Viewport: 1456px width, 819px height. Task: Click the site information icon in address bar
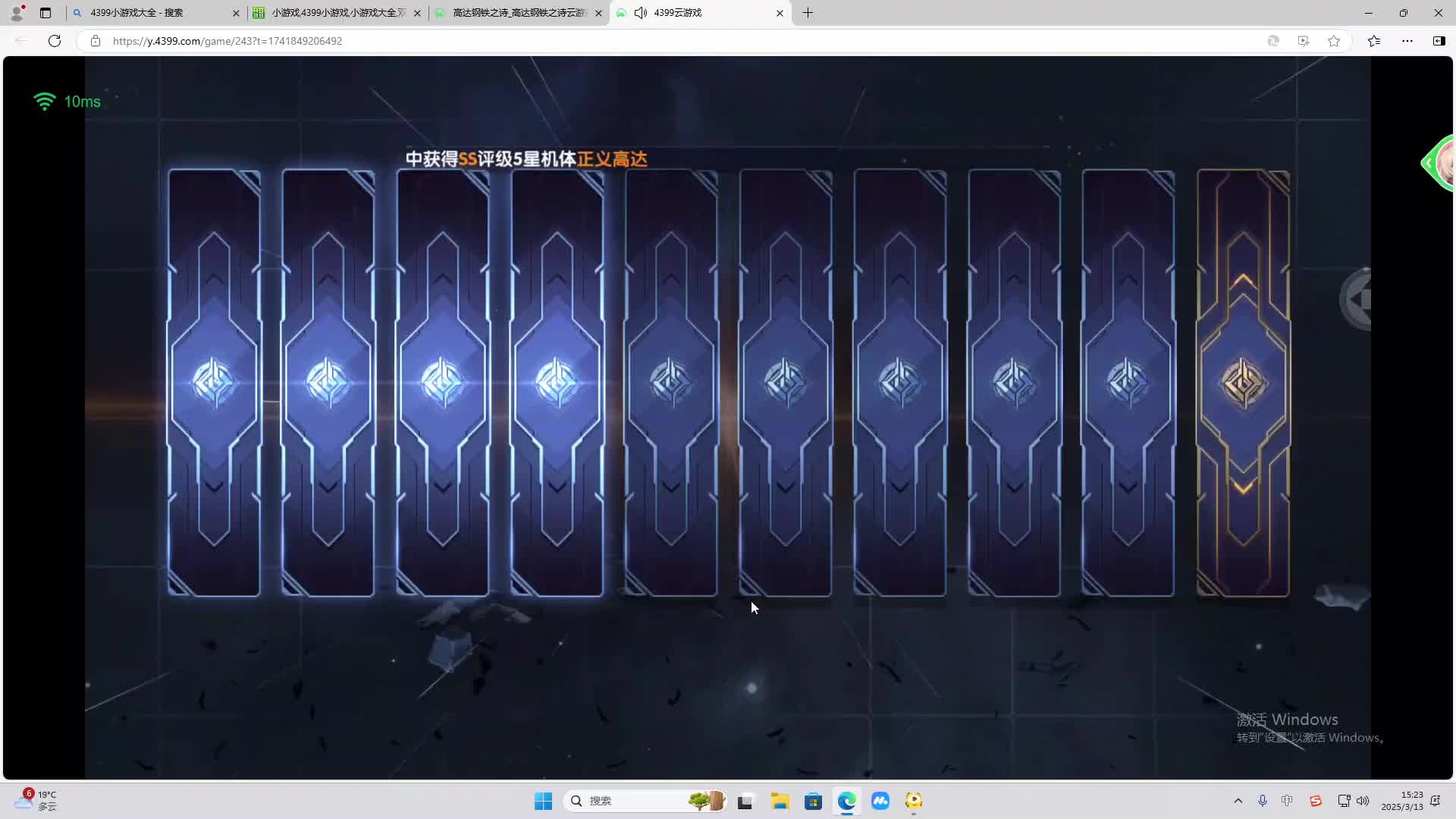point(96,41)
